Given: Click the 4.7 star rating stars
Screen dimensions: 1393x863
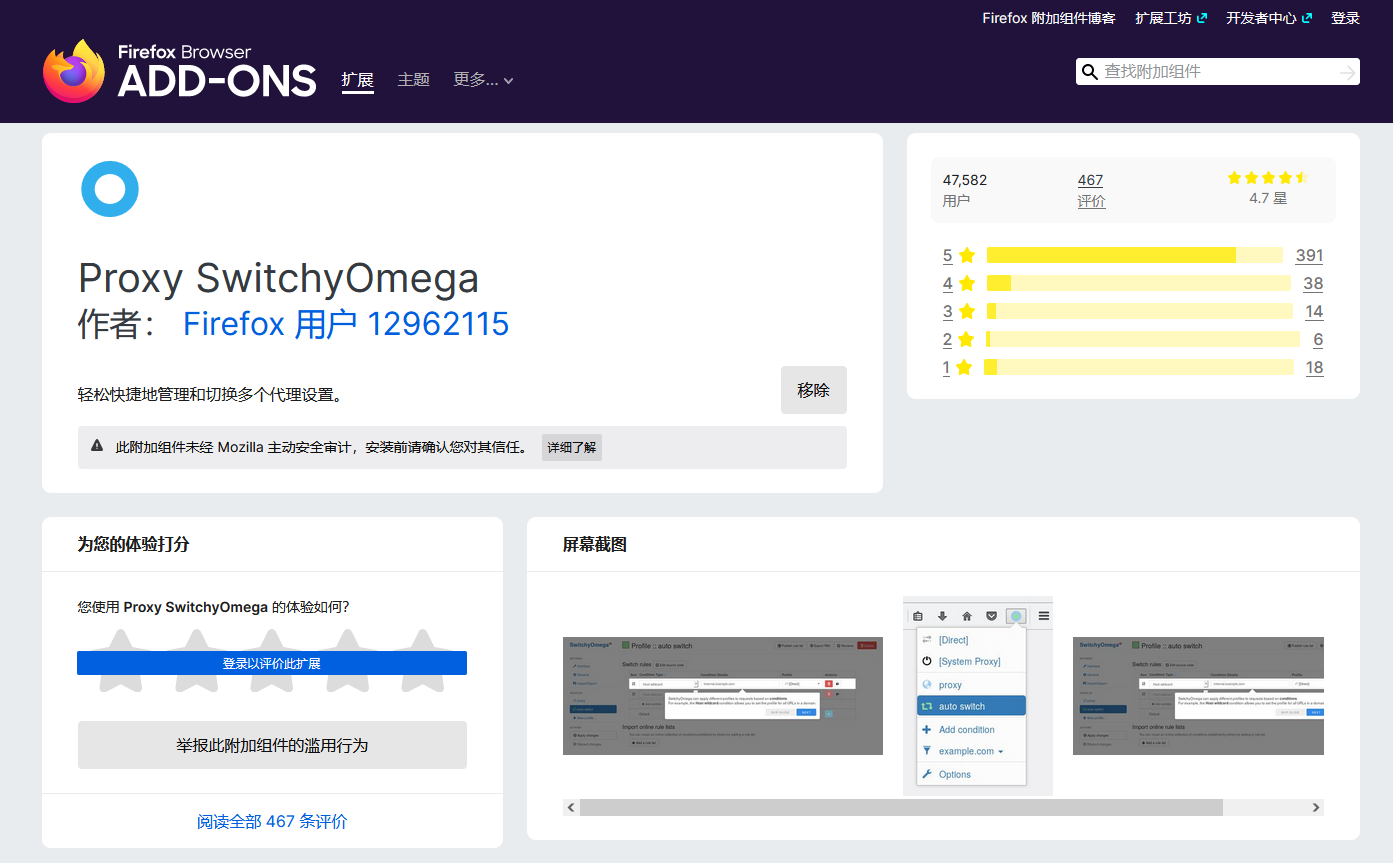Looking at the screenshot, I should coord(1268,178).
